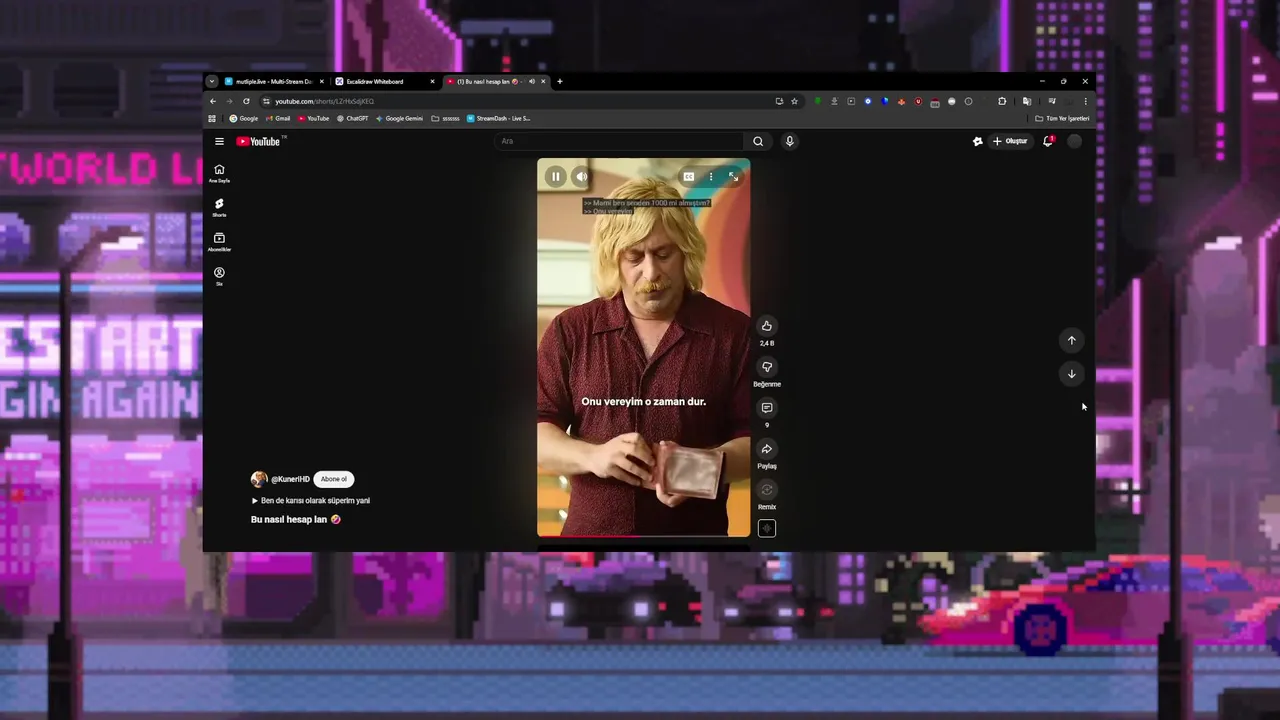Open a new browser tab
This screenshot has height=720, width=1280.
(x=559, y=81)
